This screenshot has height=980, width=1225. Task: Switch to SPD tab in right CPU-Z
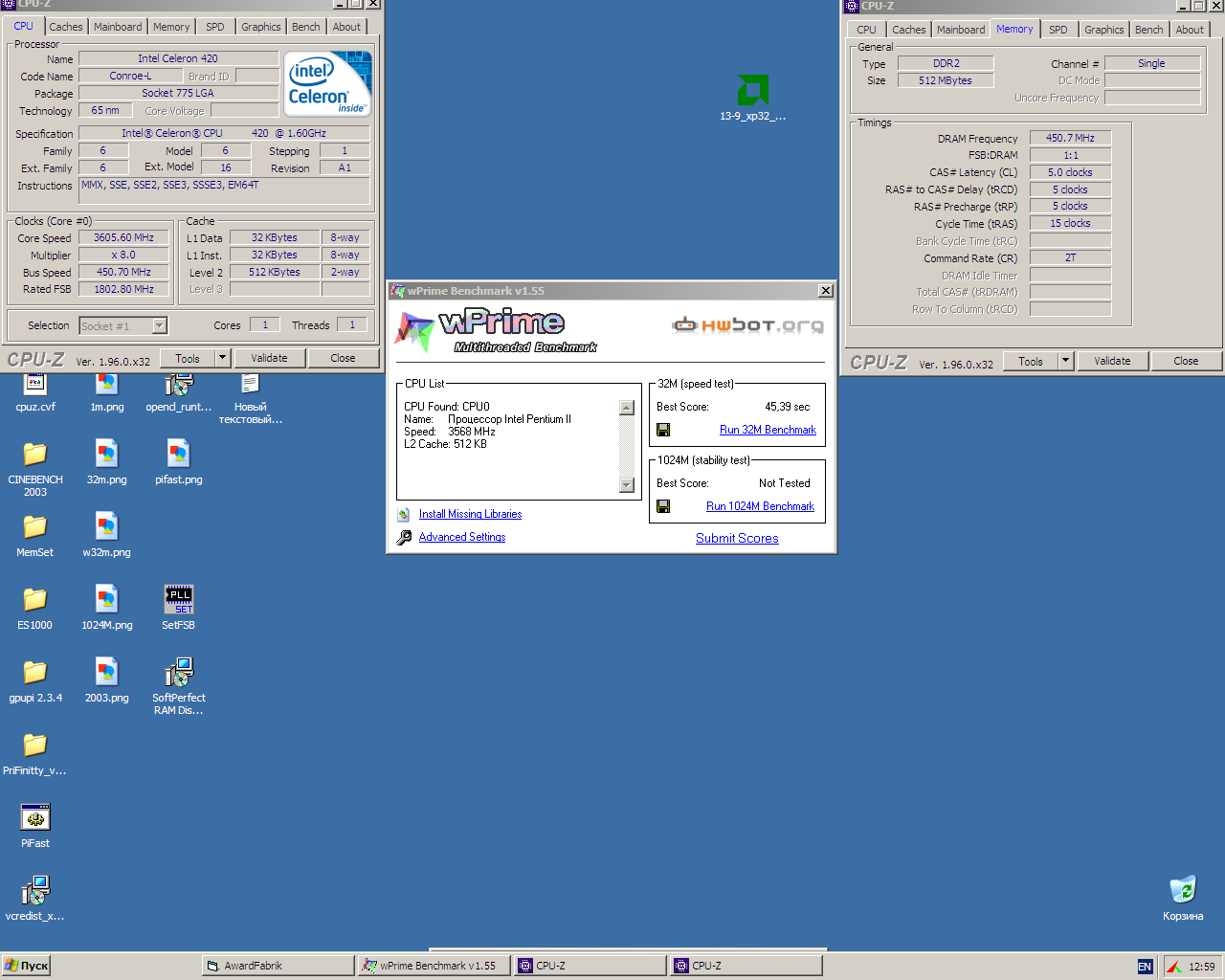[x=1058, y=30]
